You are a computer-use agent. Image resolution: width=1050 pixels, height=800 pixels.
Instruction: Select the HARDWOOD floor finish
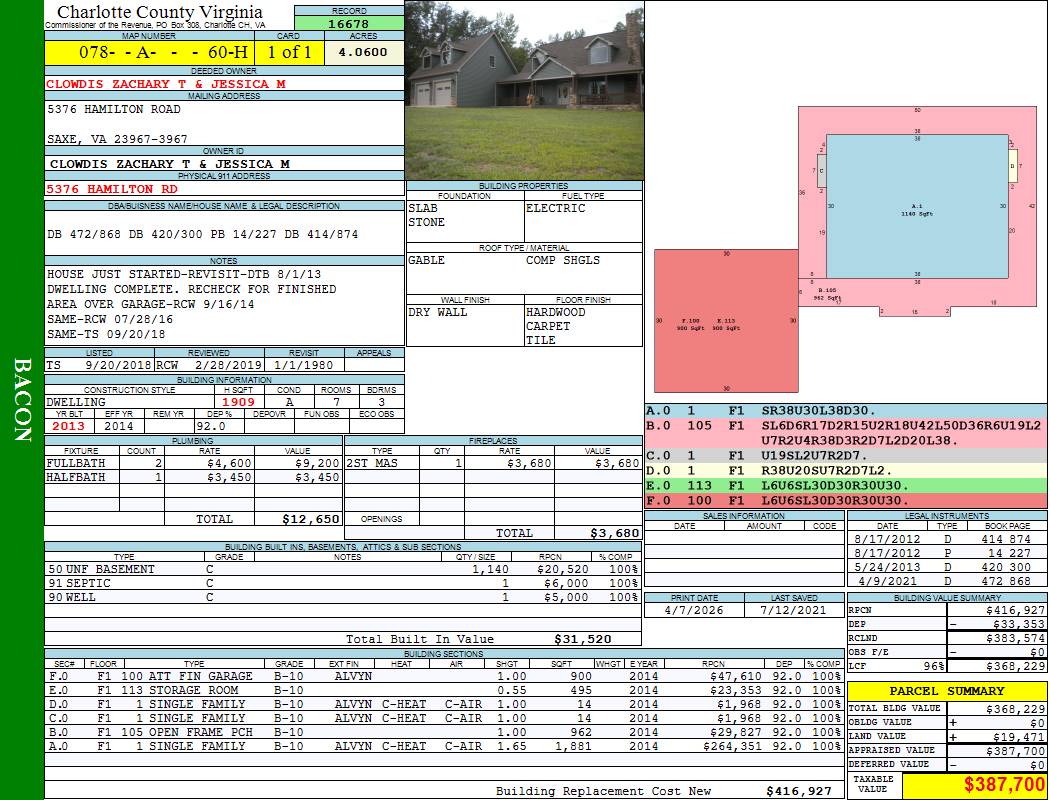tap(556, 312)
